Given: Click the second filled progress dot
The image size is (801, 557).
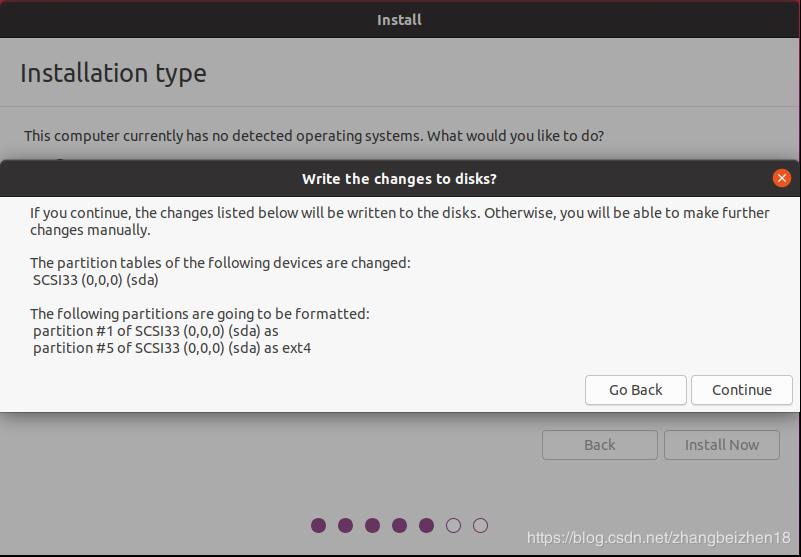Looking at the screenshot, I should click(x=346, y=525).
